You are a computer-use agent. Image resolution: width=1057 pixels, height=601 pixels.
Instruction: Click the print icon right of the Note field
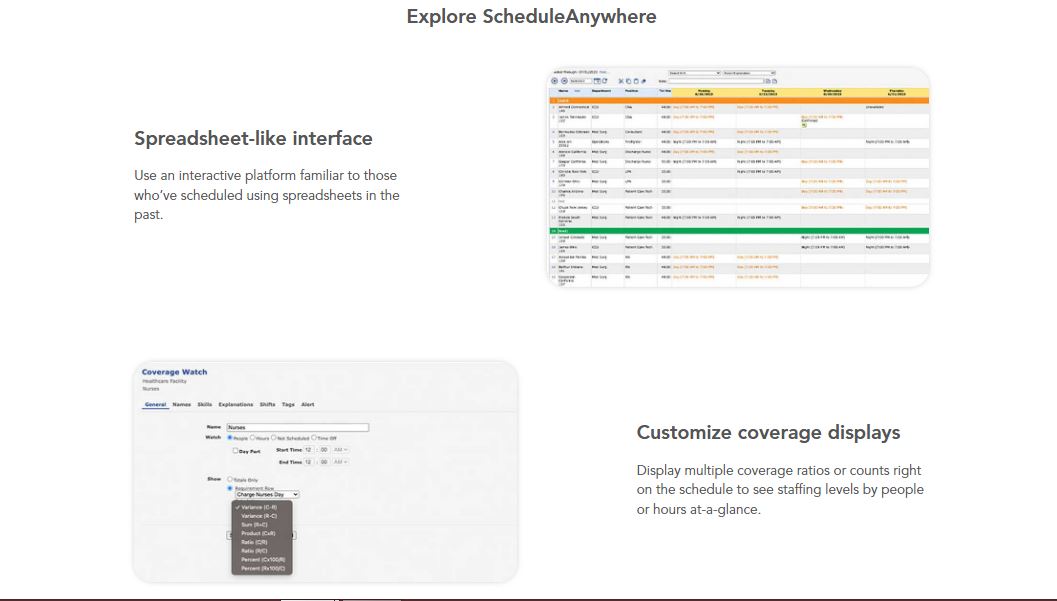tap(768, 80)
